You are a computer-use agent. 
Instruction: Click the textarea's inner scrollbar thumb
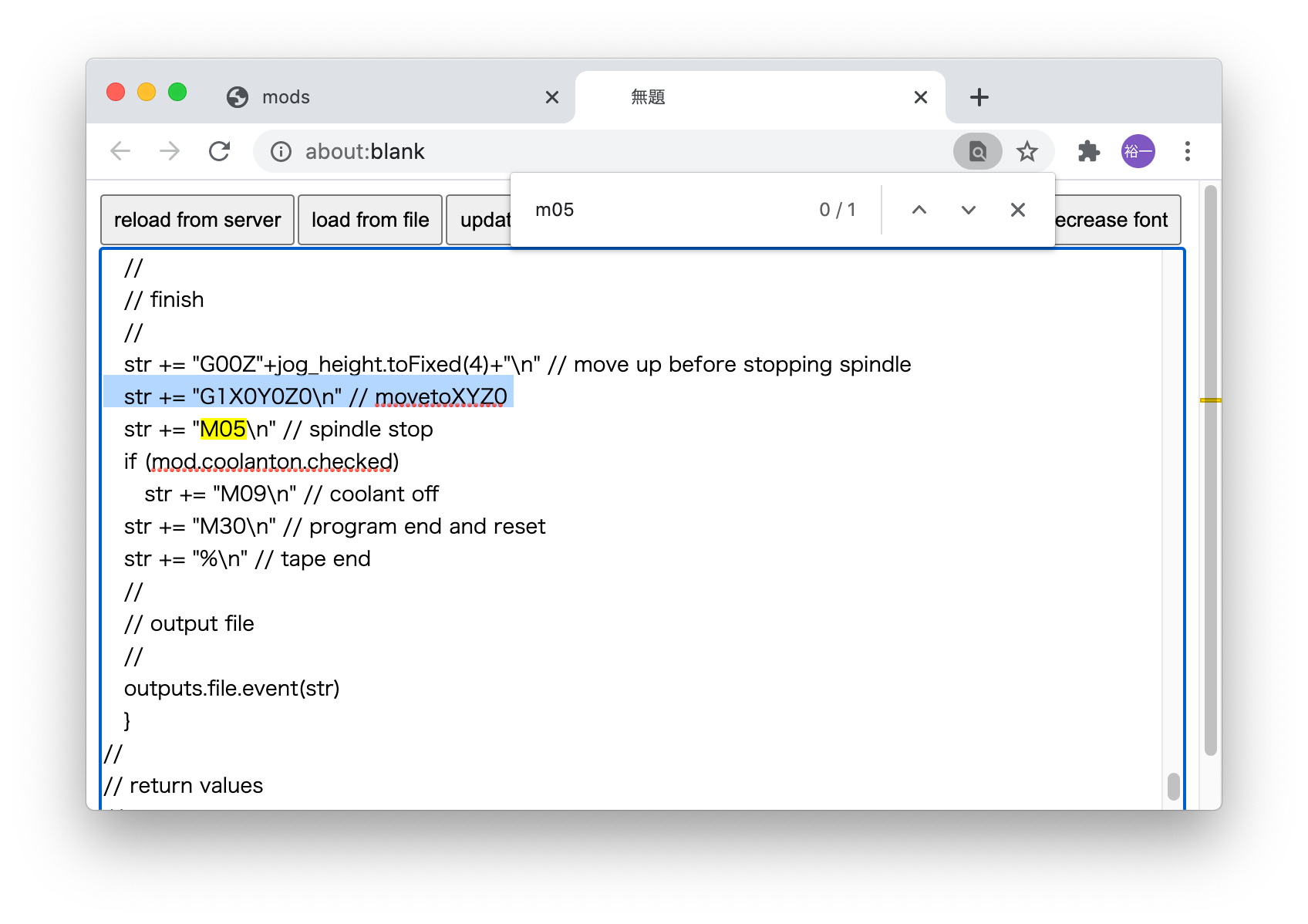1173,787
